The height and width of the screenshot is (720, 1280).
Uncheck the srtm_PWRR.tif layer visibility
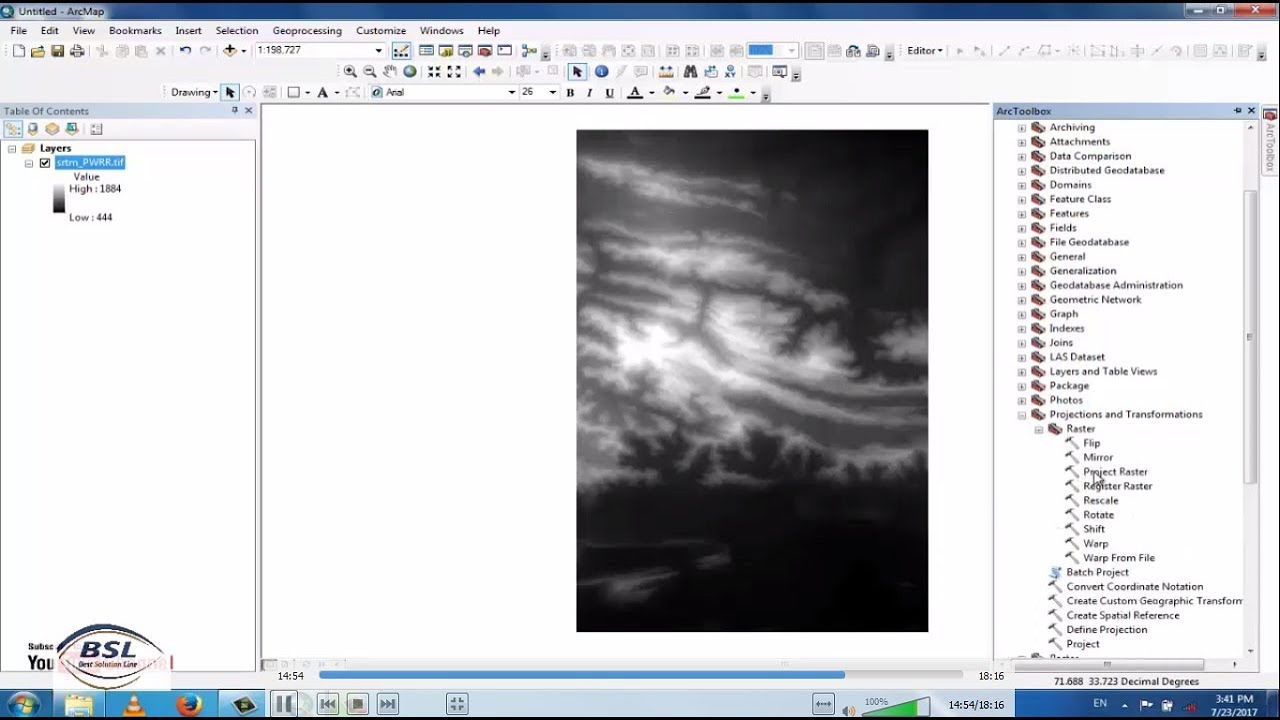click(x=45, y=163)
